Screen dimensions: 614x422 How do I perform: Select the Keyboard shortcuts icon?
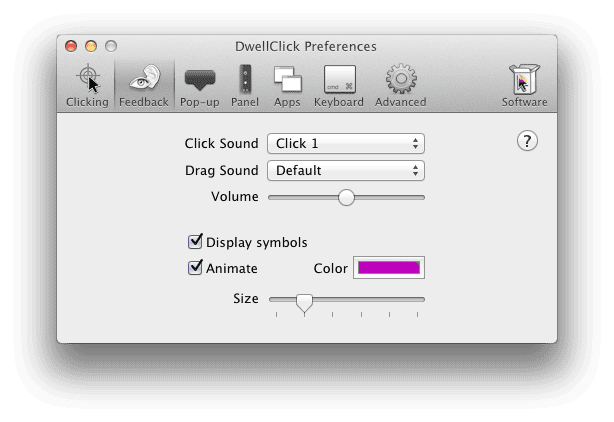click(x=340, y=79)
